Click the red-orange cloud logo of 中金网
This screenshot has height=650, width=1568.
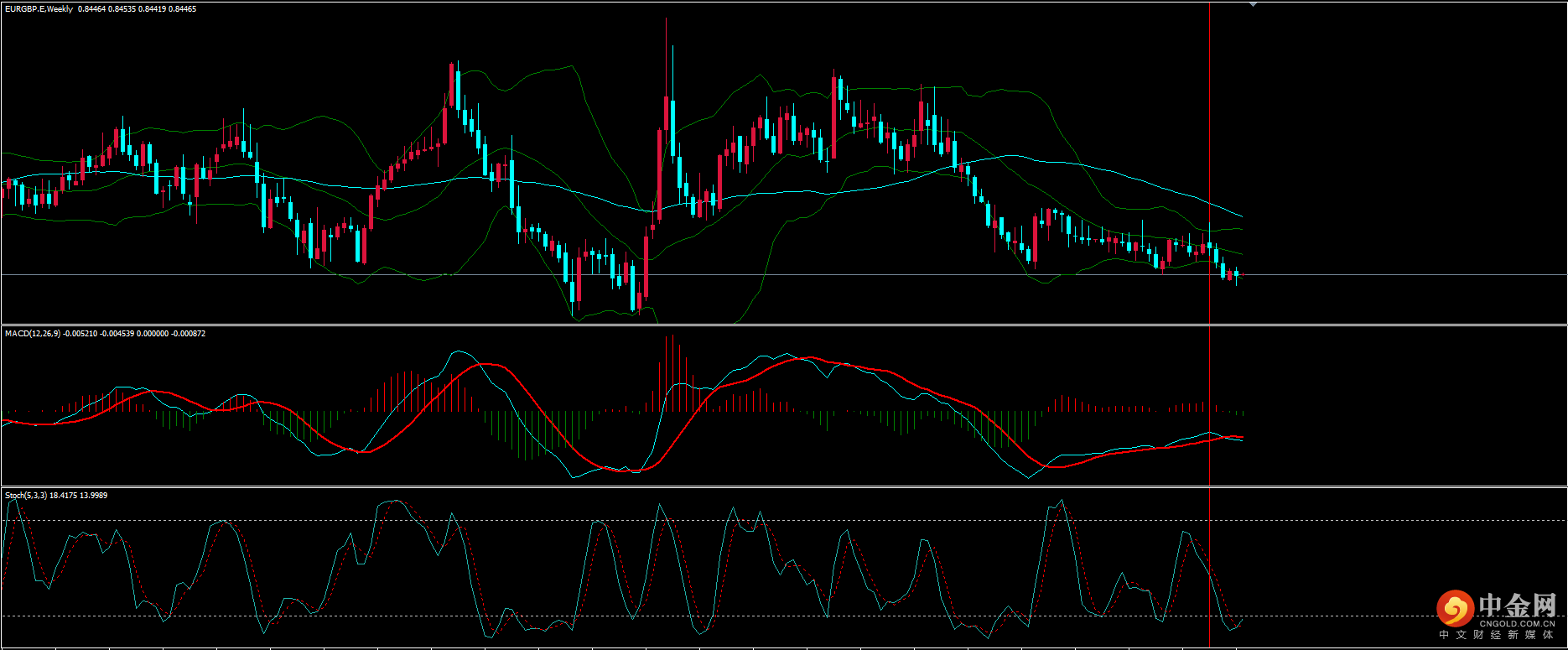1455,608
